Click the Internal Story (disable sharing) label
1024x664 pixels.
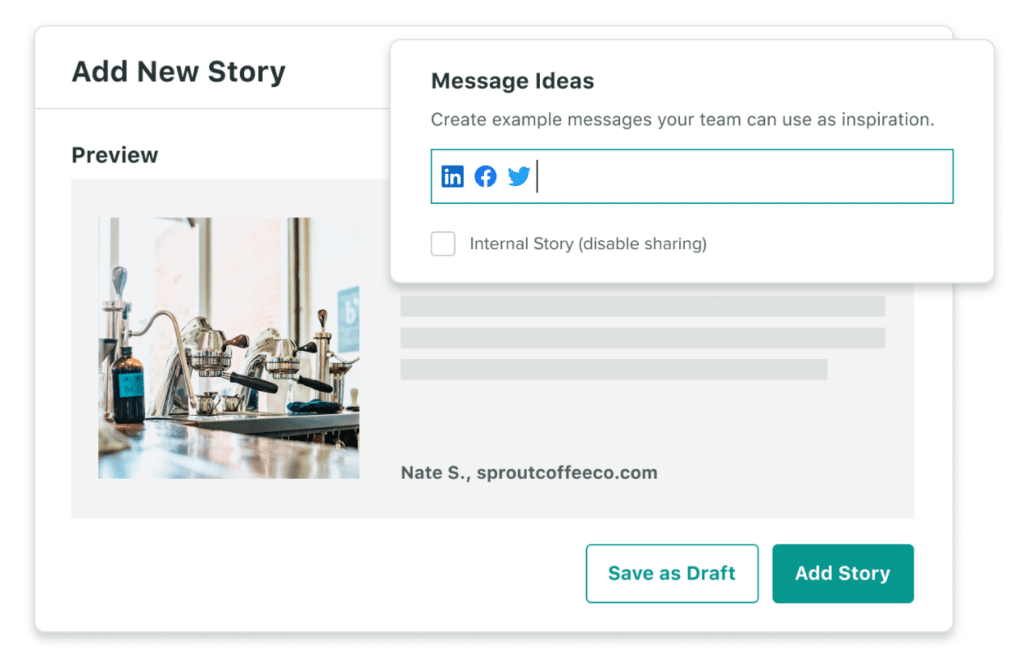(x=588, y=244)
